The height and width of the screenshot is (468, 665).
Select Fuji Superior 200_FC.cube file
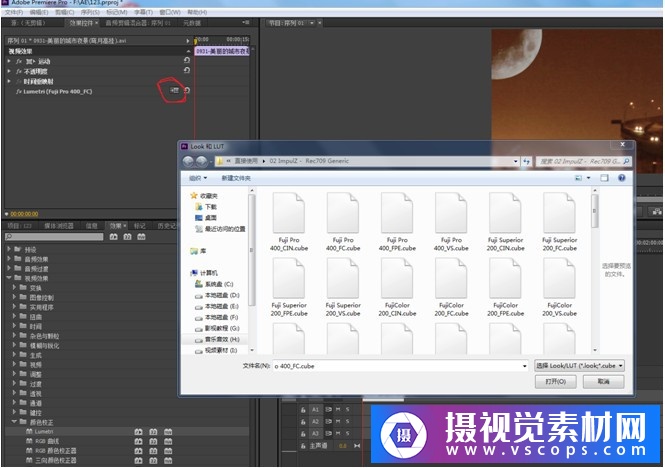pyautogui.click(x=559, y=222)
